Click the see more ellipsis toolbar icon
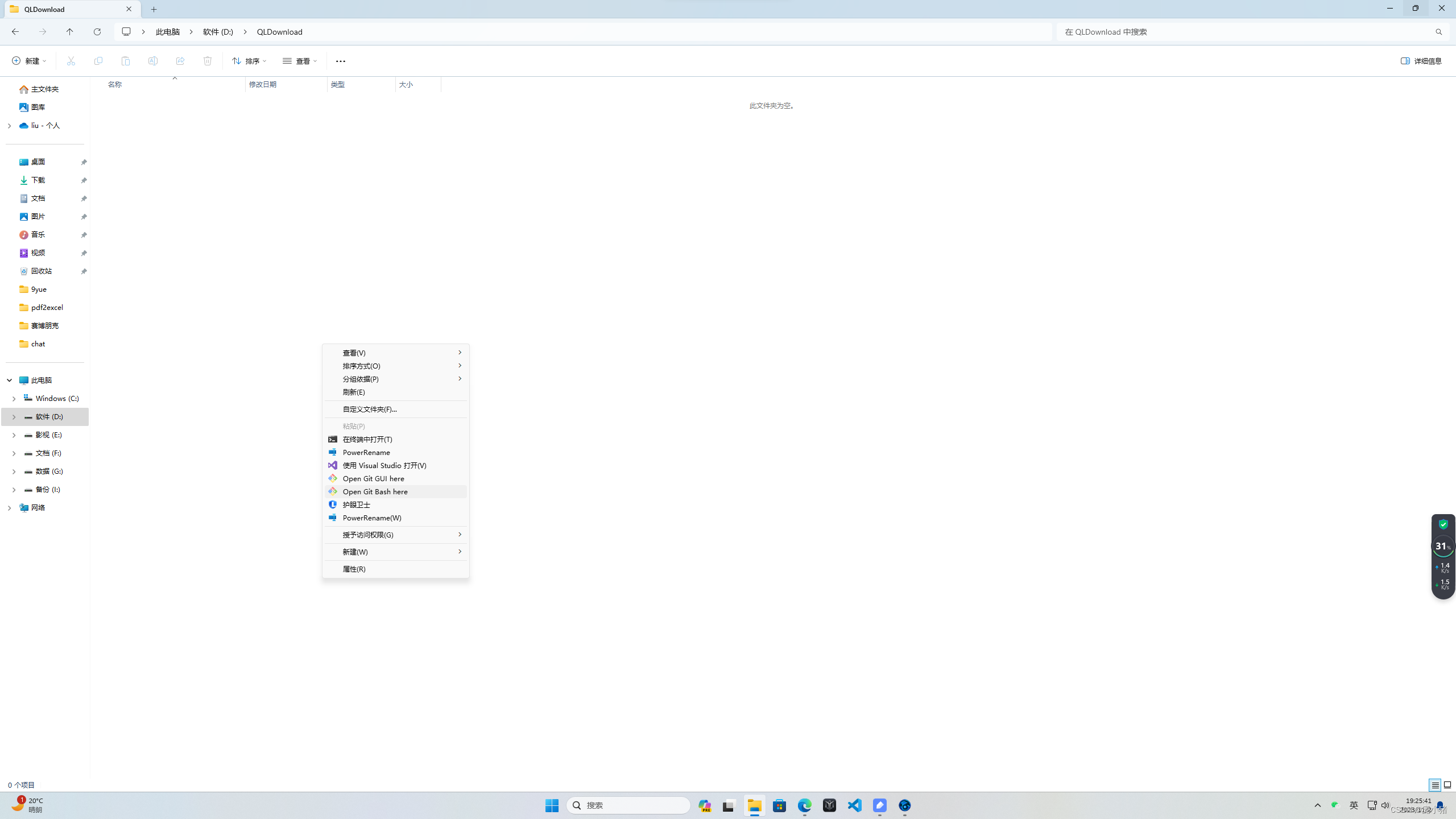 pyautogui.click(x=340, y=61)
